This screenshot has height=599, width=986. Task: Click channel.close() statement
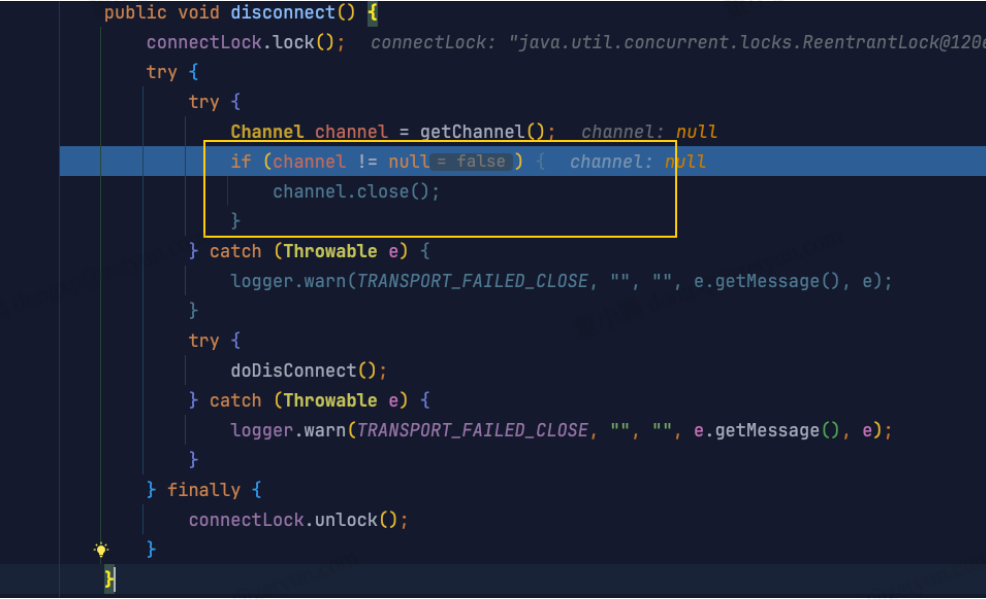[x=356, y=192]
